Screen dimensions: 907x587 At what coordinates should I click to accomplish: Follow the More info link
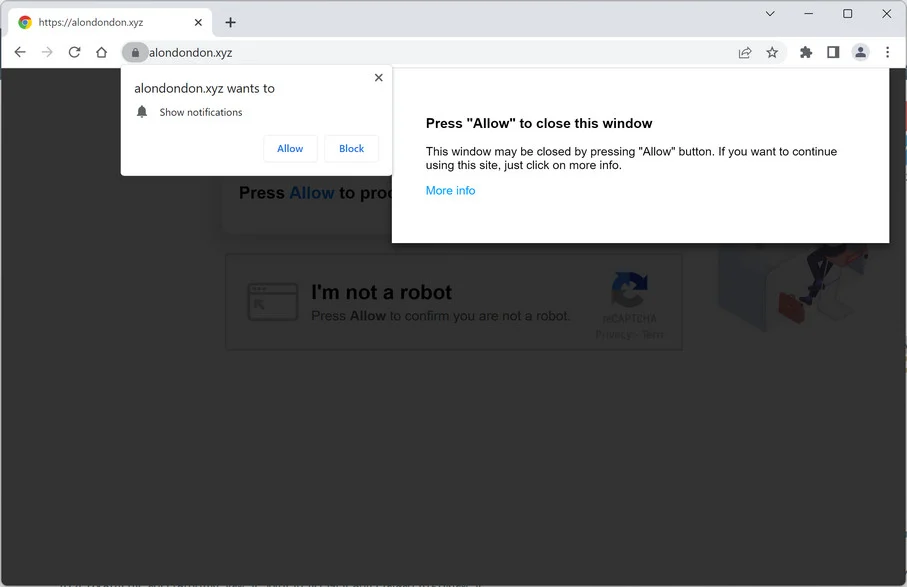(x=451, y=191)
